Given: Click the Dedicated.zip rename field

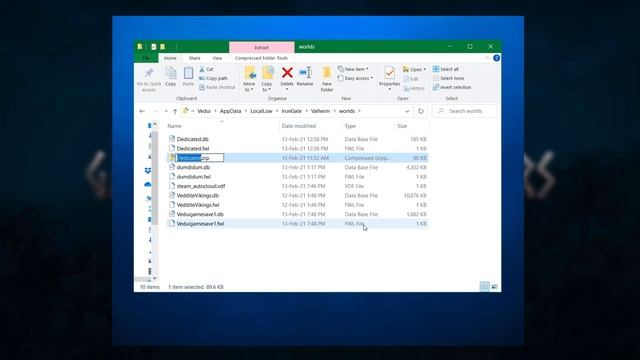Looking at the screenshot, I should 200,158.
